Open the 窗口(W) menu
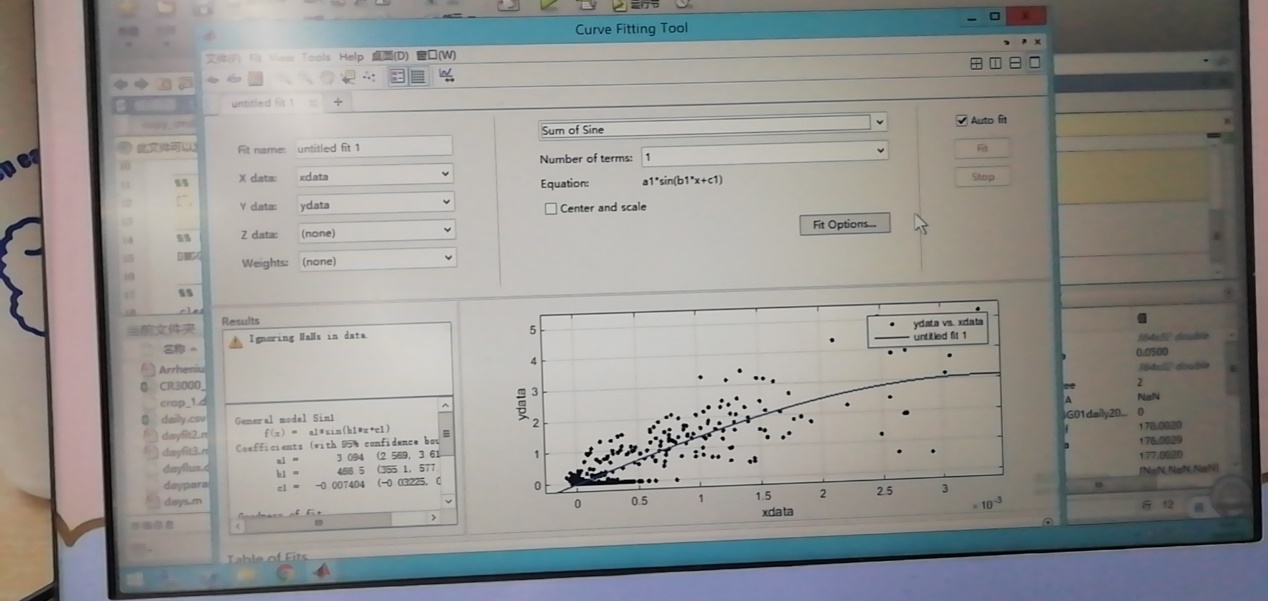1268x601 pixels. click(x=435, y=55)
